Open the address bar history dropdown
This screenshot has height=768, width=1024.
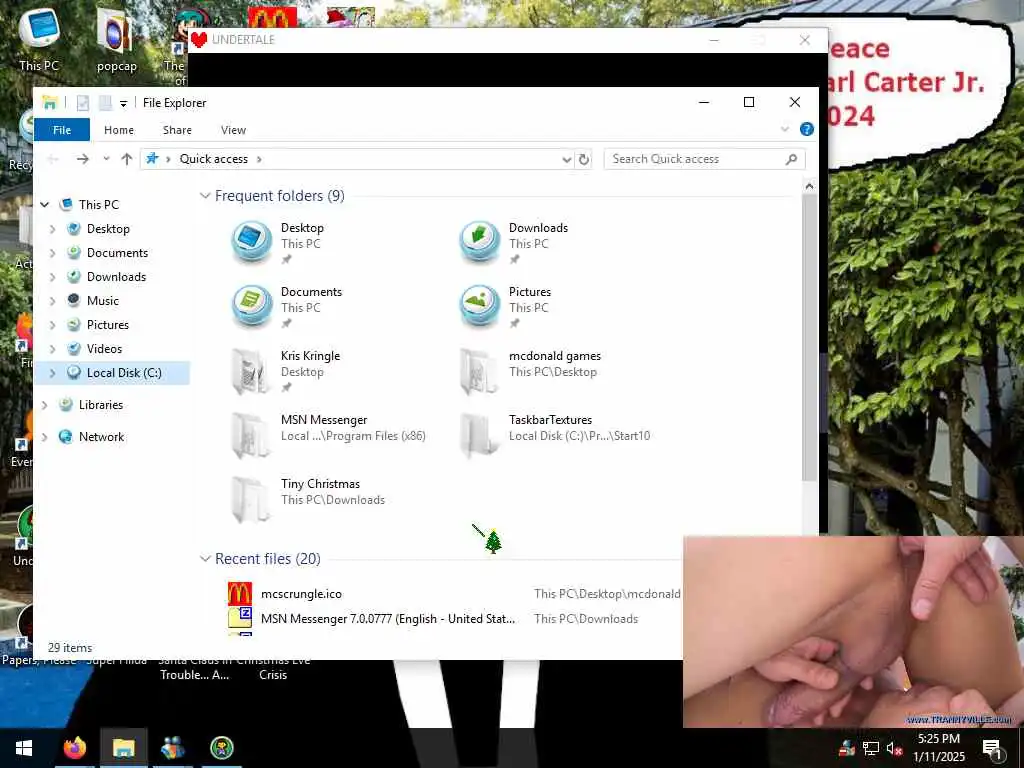coord(566,159)
